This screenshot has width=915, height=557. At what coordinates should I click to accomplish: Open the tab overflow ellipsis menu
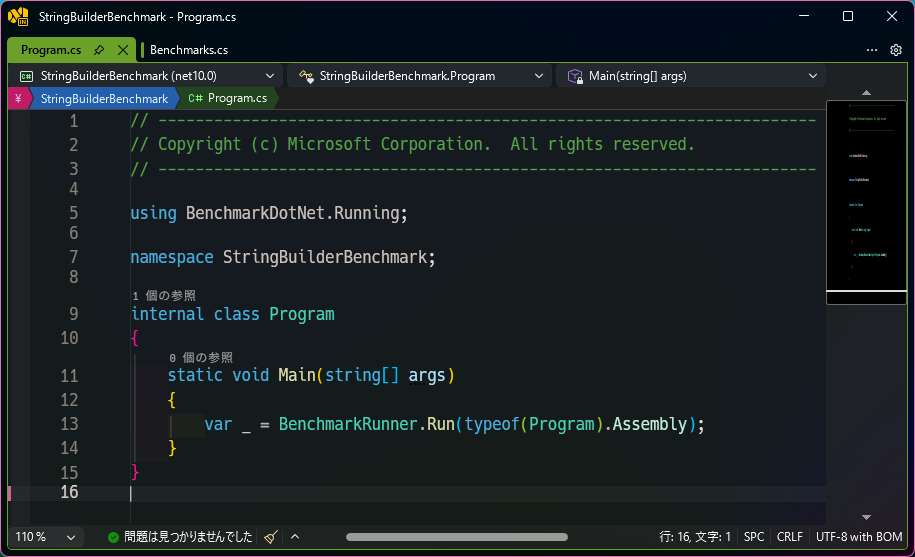point(872,50)
